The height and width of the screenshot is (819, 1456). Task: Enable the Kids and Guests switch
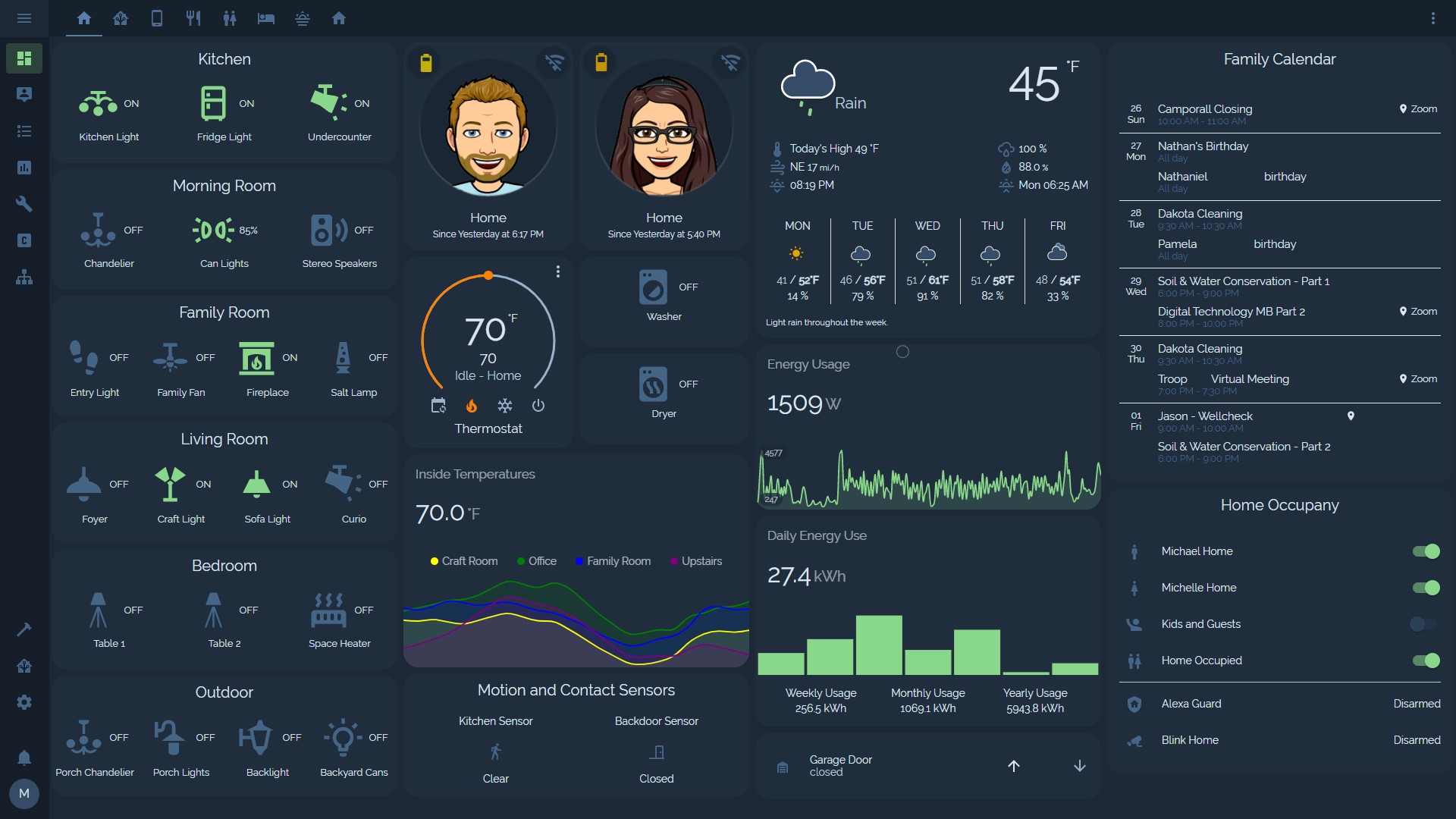click(x=1423, y=624)
